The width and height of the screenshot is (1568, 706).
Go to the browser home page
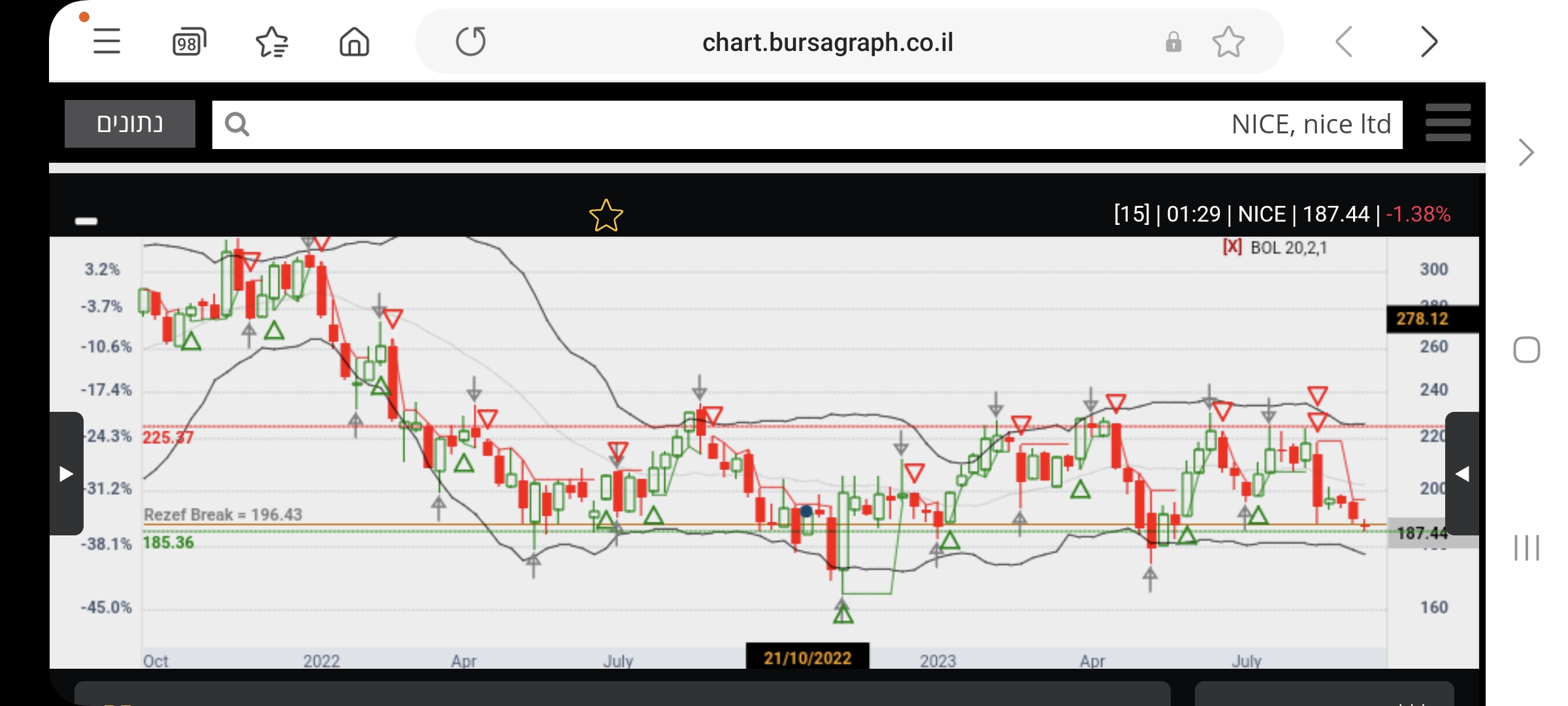pos(354,42)
